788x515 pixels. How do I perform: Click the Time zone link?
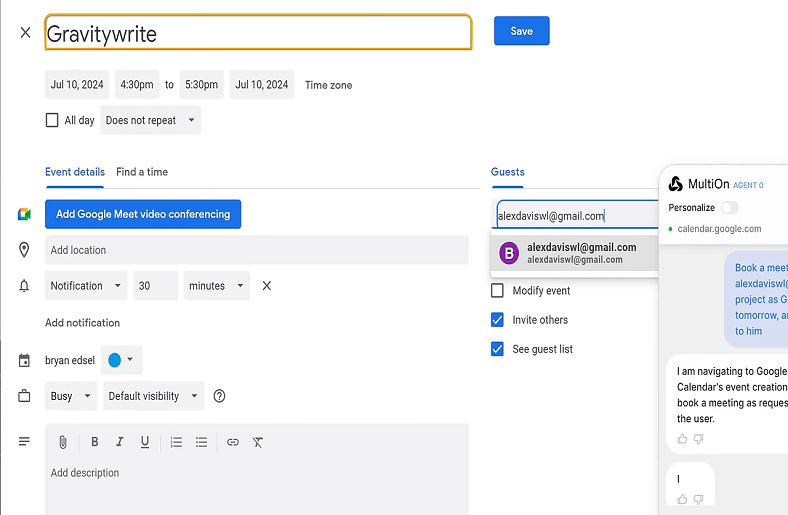click(x=328, y=85)
